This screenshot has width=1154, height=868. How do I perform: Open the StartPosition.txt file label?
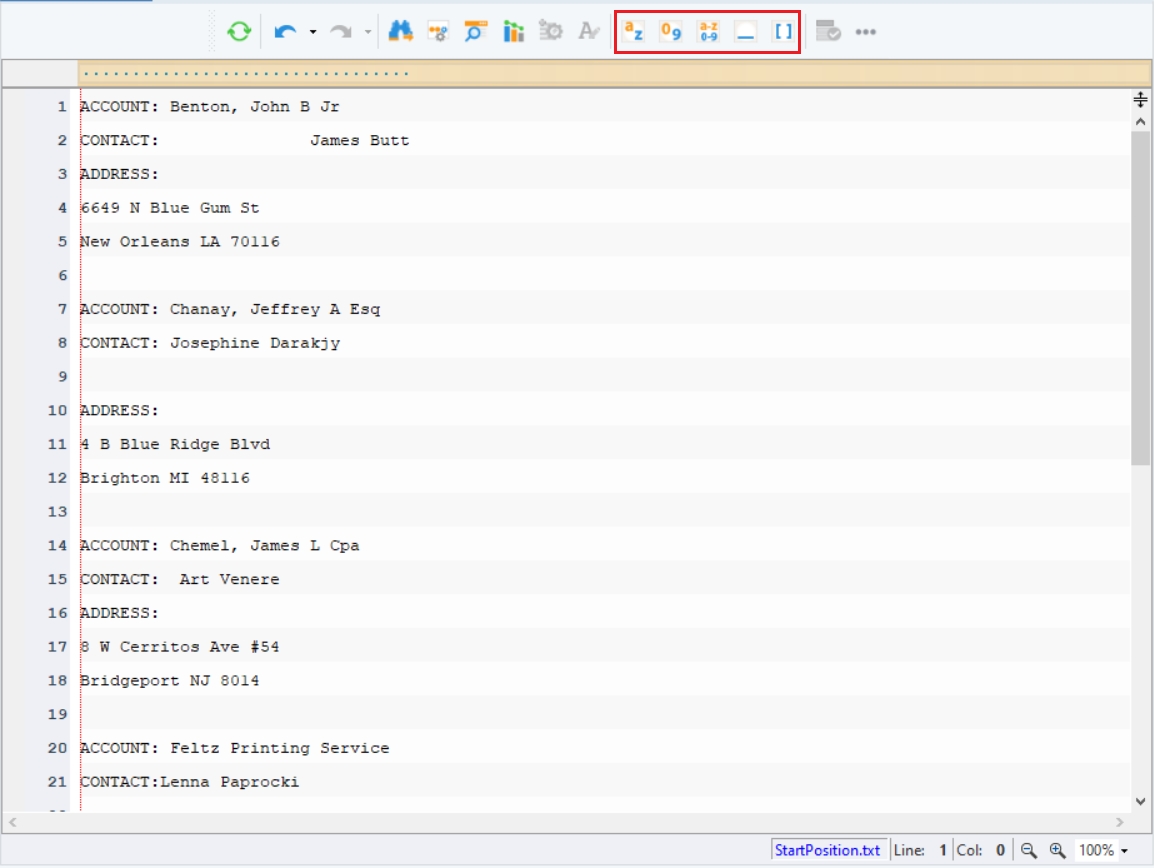827,850
